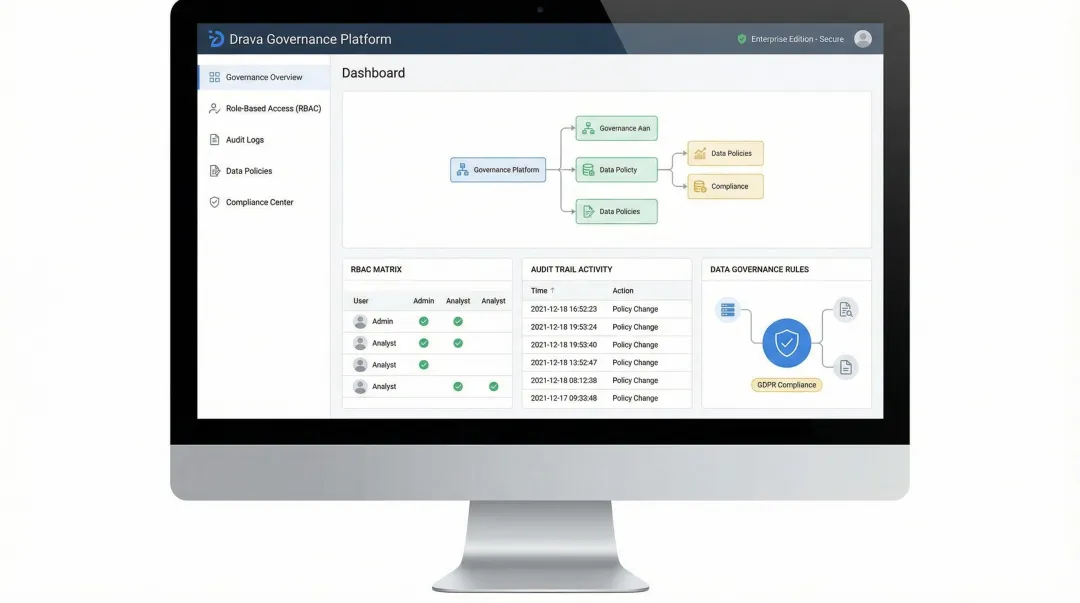
Task: Click the Data Policies sidebar icon
Action: coord(214,170)
